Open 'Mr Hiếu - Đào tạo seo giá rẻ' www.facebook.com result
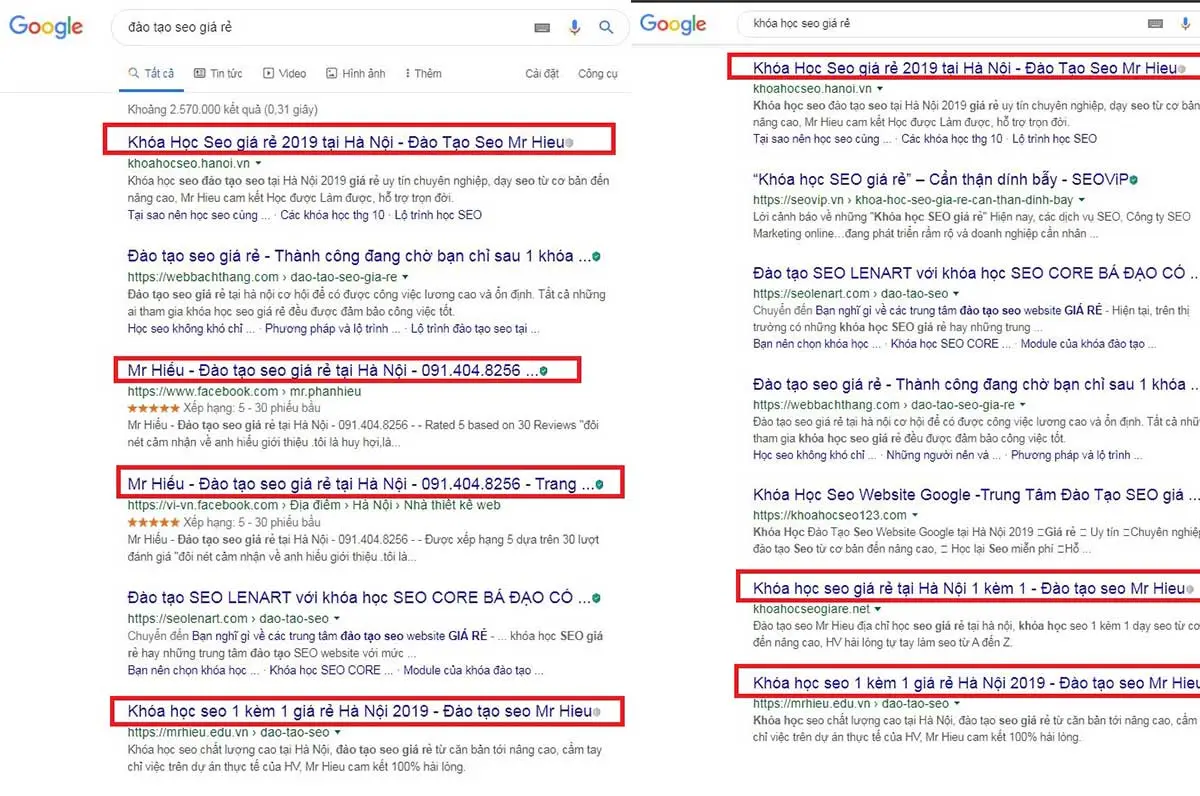The image size is (1200, 796). tap(332, 371)
